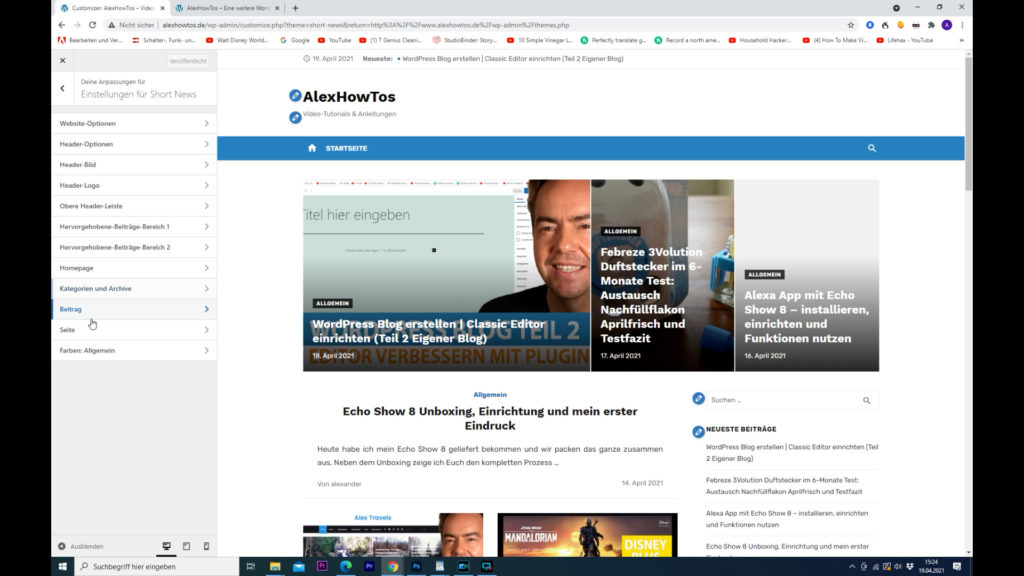This screenshot has width=1024, height=576.
Task: Expand the Website-Optionen section chevron
Action: 206,123
